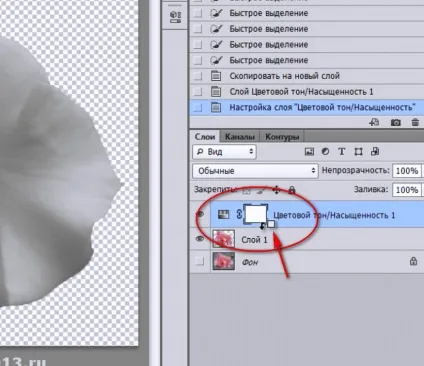Set history brush source at Настройка слоя
Viewport: 424px width, 366px height.
coord(198,107)
